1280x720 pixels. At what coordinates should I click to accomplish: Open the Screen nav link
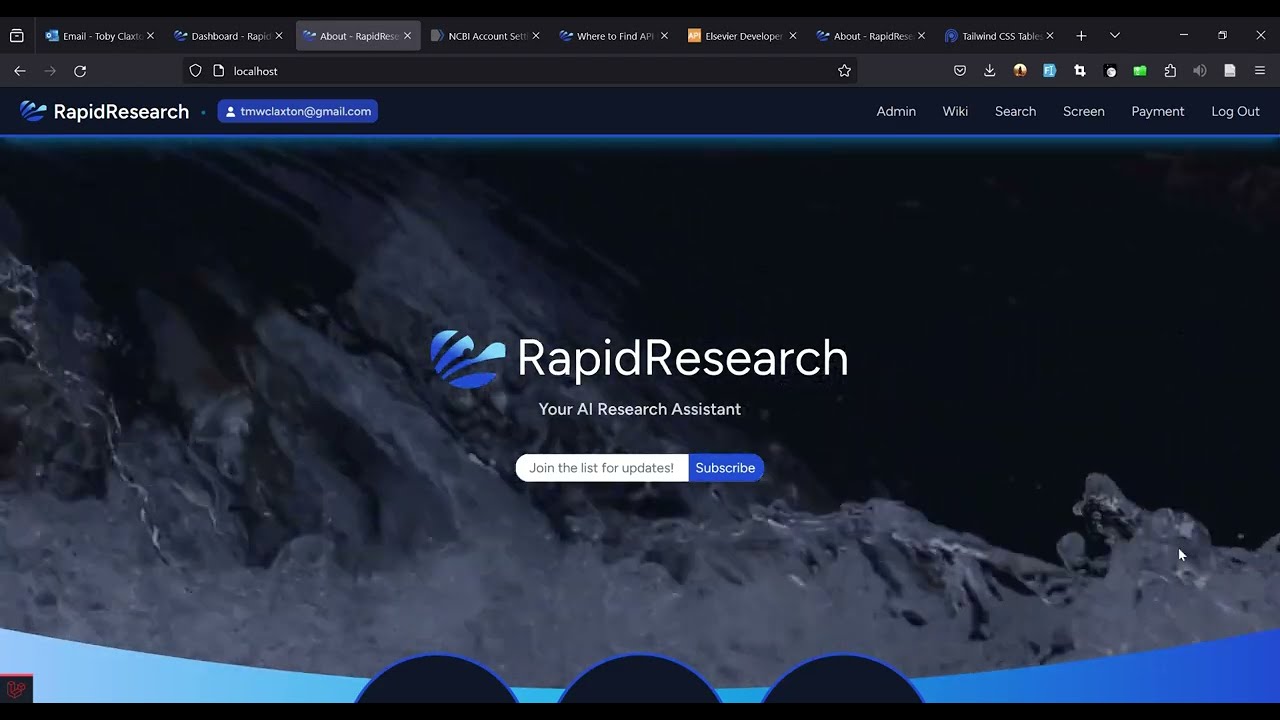tap(1083, 111)
